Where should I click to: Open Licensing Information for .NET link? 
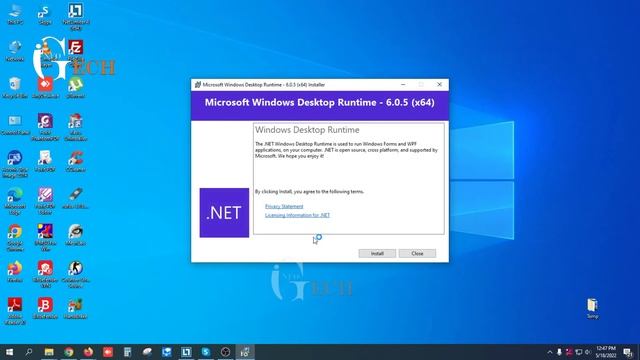tap(297, 215)
